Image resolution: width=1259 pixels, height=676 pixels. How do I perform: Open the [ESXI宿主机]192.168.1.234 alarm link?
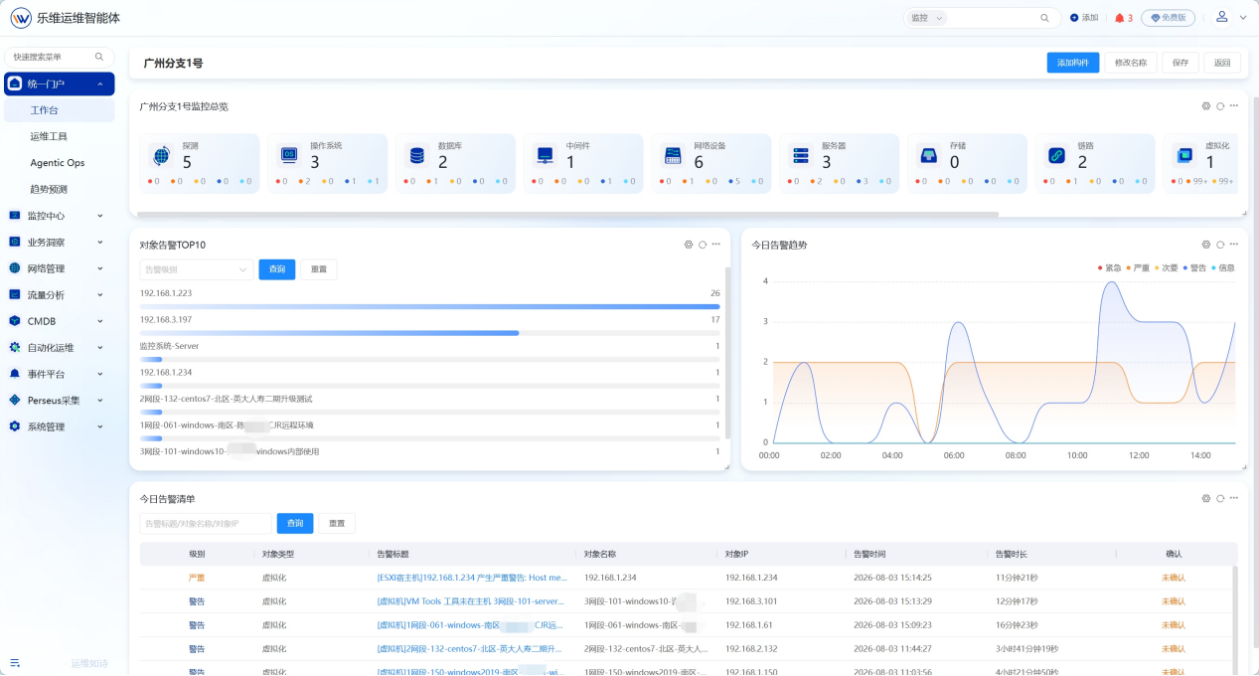click(x=472, y=578)
